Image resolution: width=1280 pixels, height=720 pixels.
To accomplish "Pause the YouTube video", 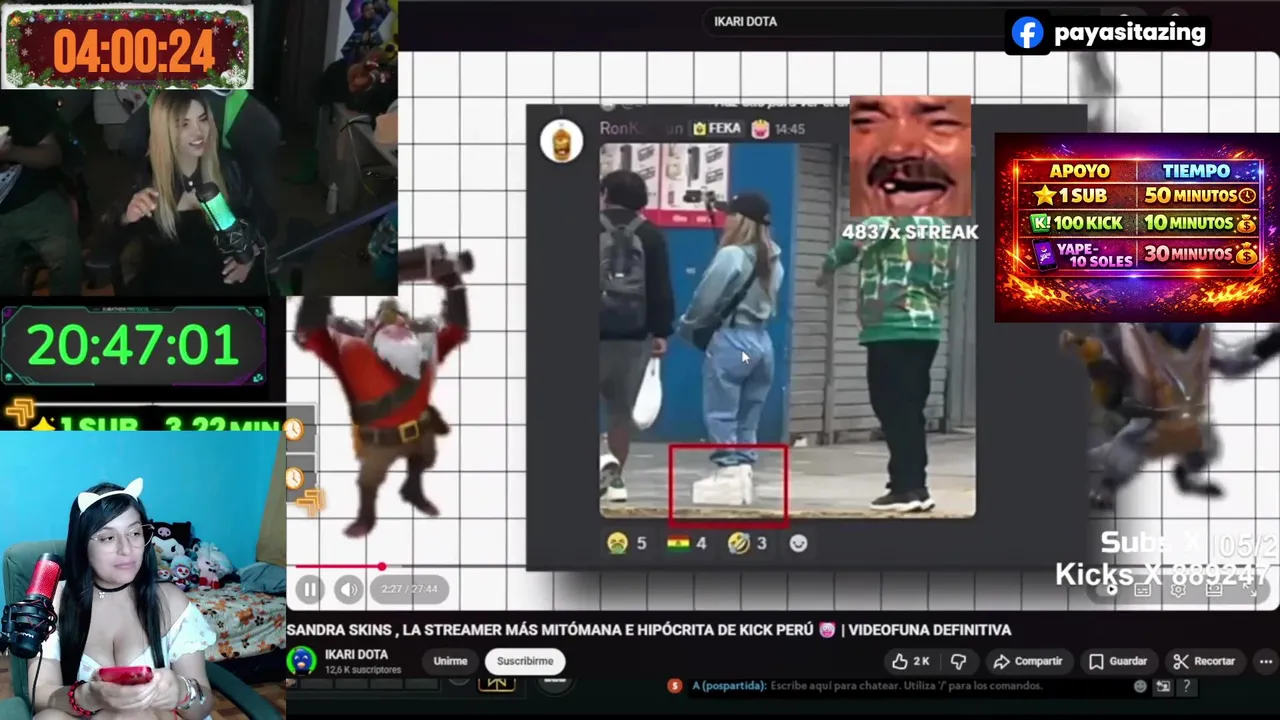I will (310, 589).
